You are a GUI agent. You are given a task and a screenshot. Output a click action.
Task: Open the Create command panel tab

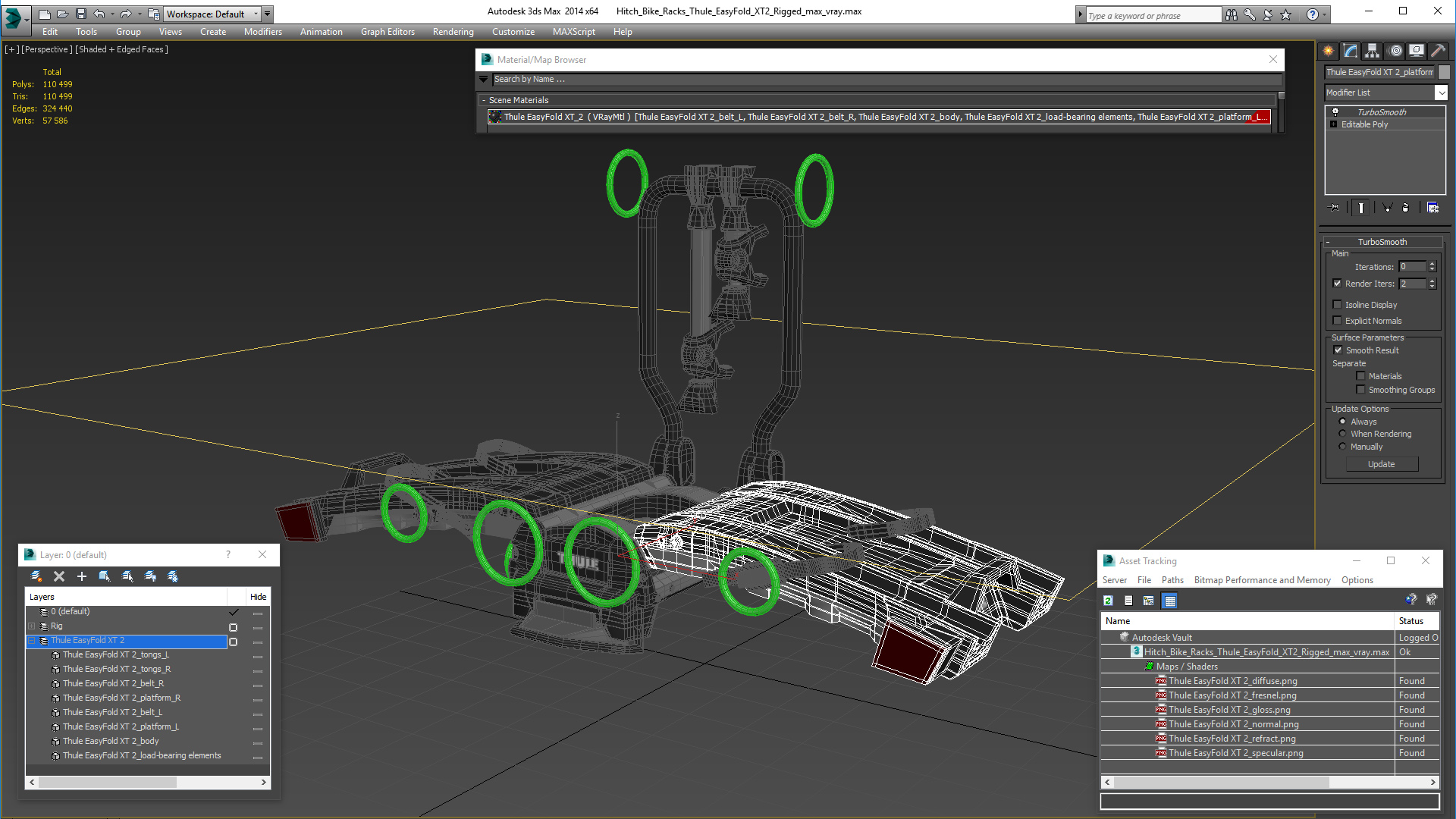pyautogui.click(x=1329, y=51)
